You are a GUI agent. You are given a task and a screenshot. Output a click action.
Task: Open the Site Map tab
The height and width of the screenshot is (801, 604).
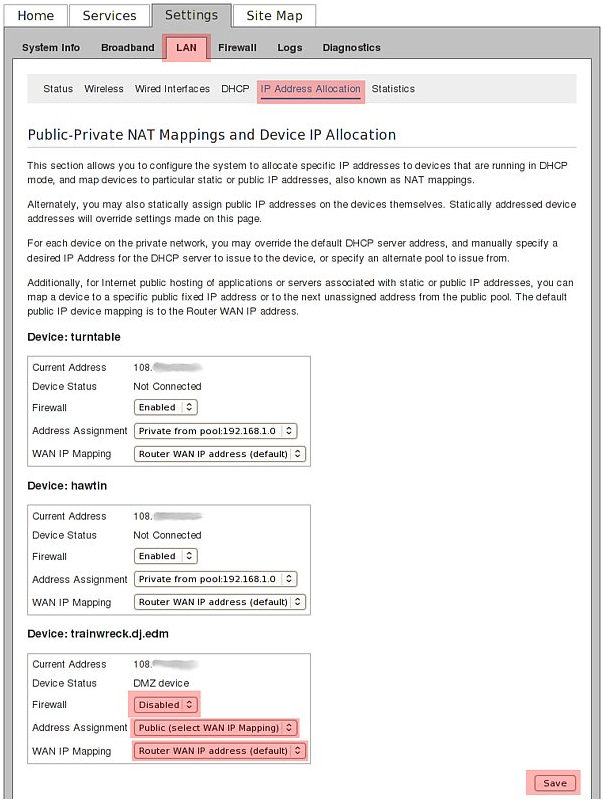click(274, 16)
